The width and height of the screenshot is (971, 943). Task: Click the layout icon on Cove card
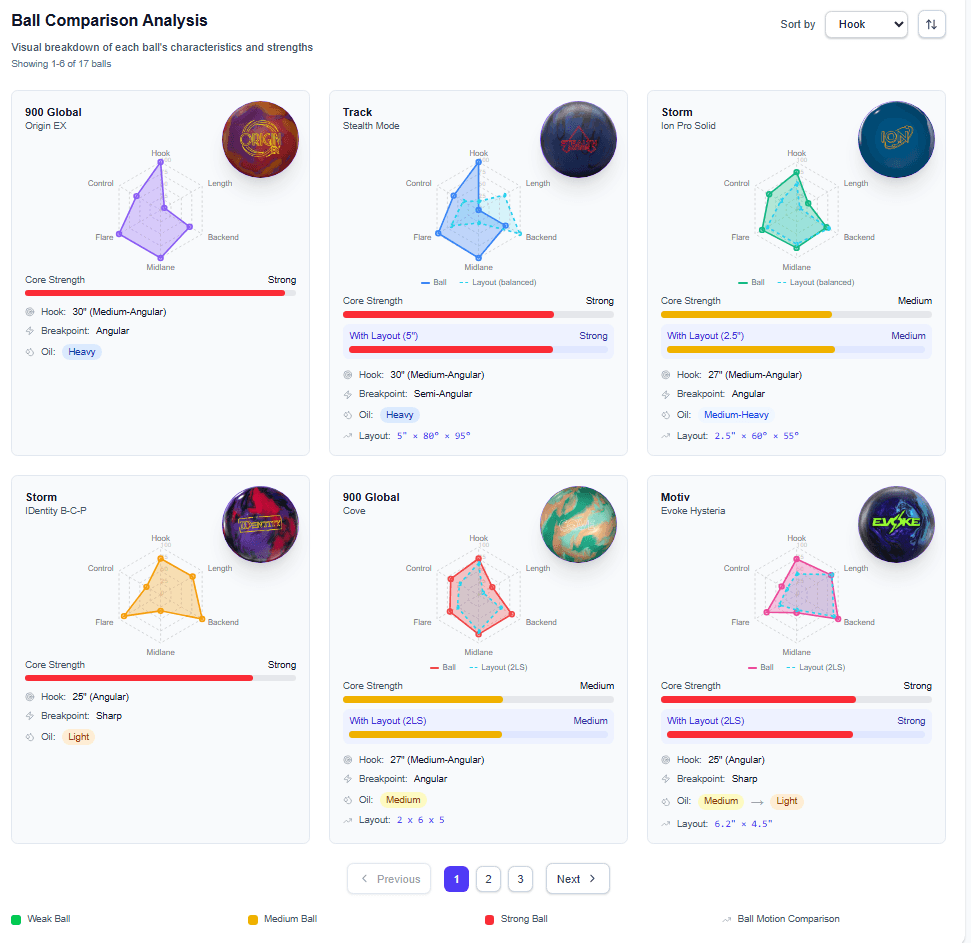348,821
